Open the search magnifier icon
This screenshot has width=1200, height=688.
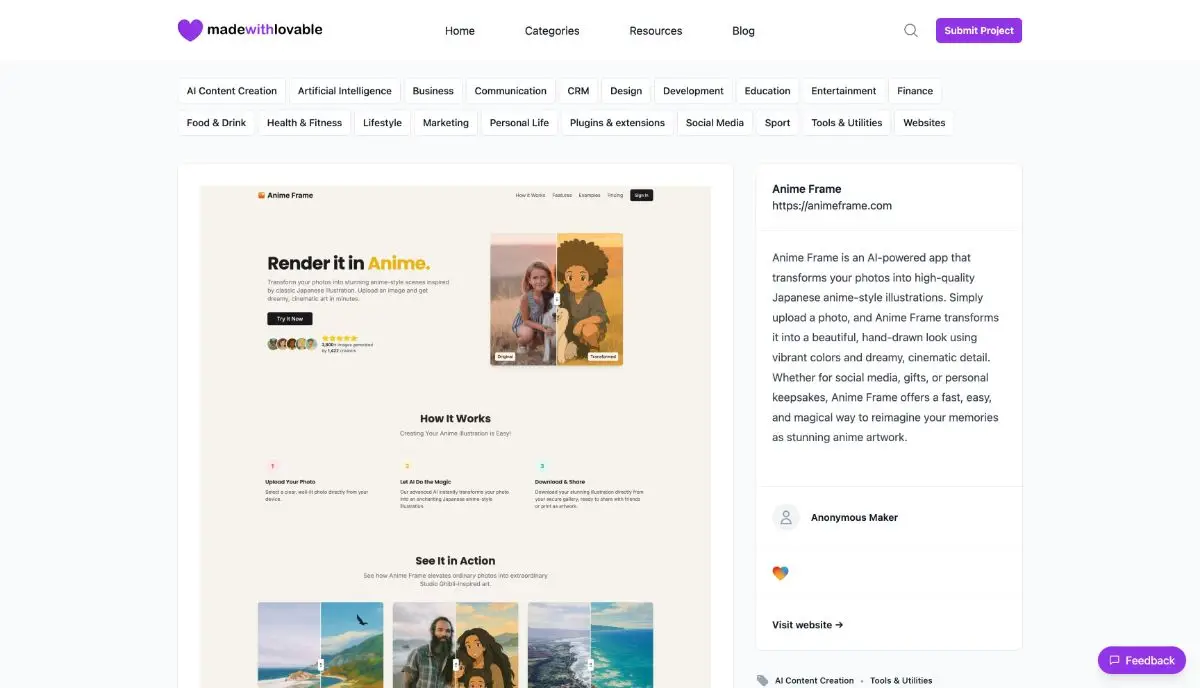[x=911, y=30]
